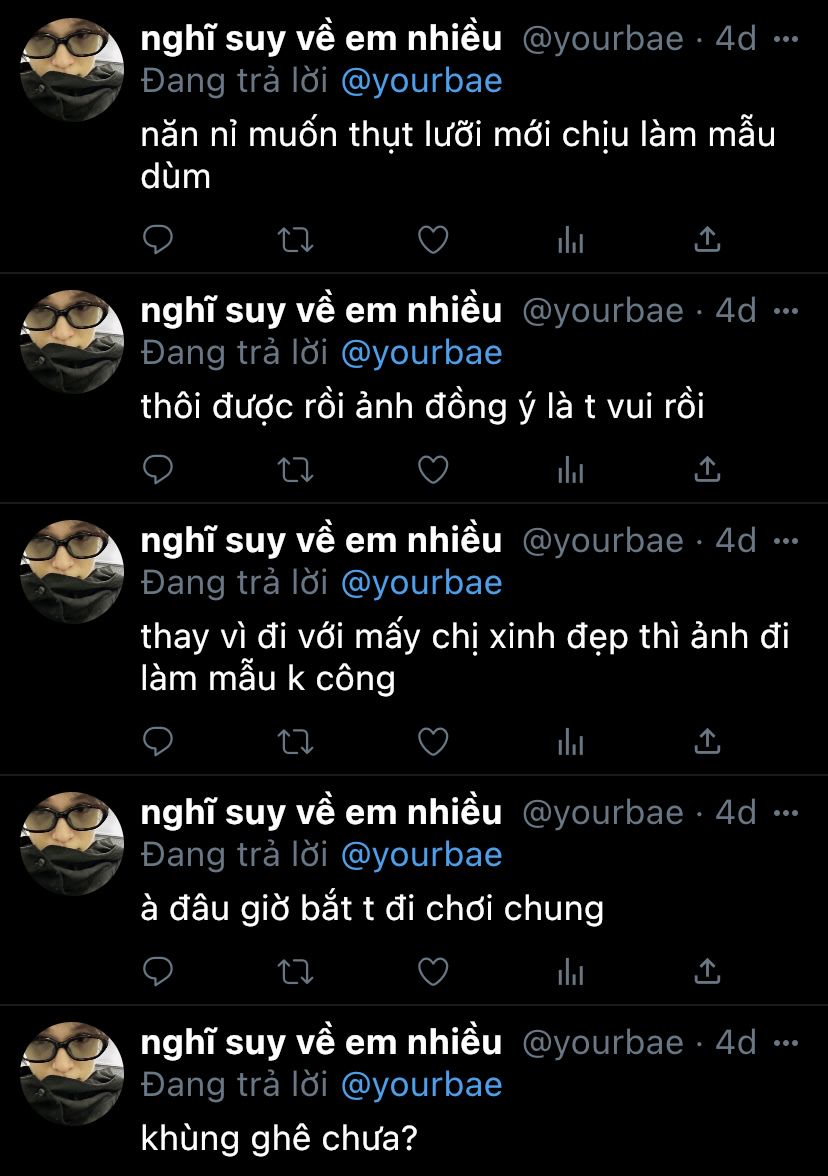Open more options on "năn nỉ" tweet
The image size is (828, 1176).
pos(785,39)
